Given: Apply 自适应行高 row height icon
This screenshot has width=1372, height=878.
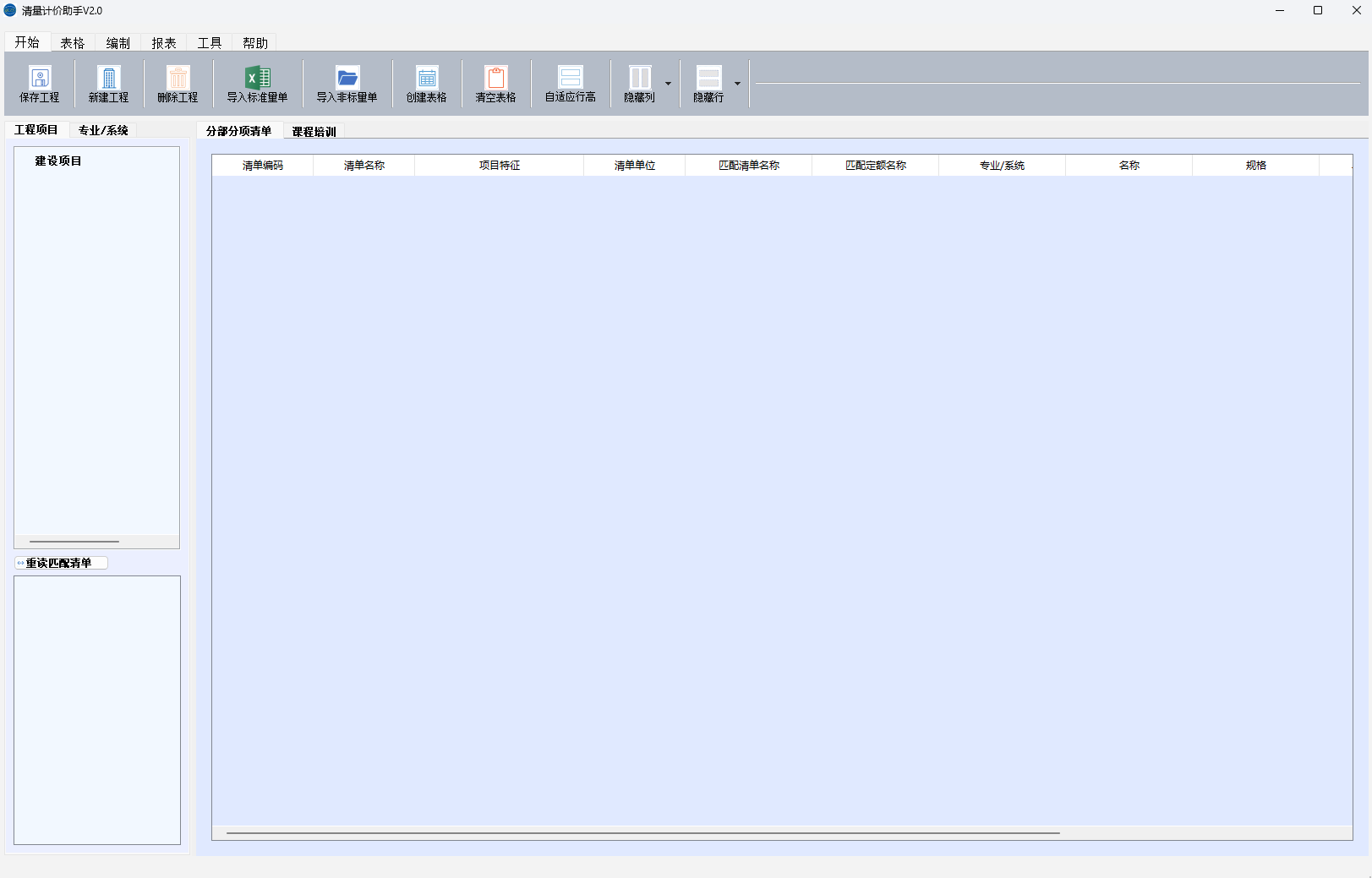Looking at the screenshot, I should (571, 78).
